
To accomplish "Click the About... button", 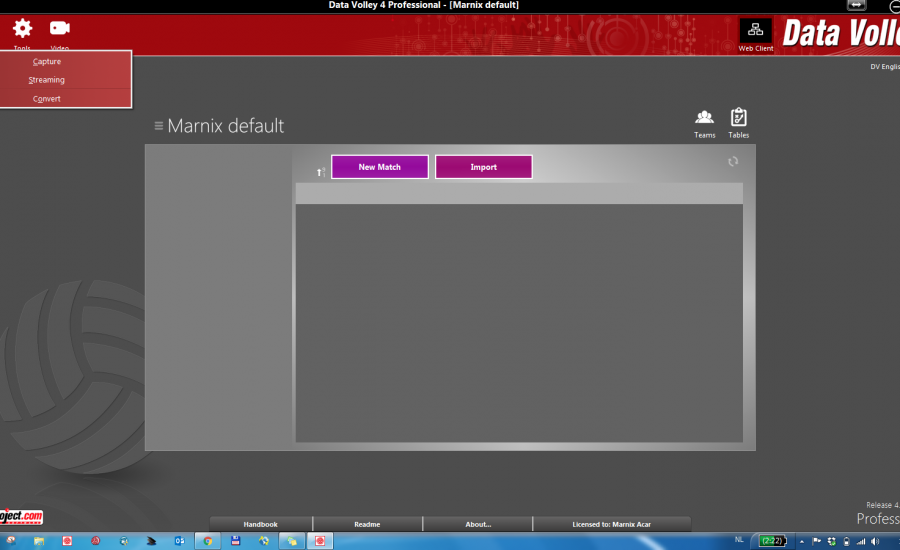I will [478, 524].
